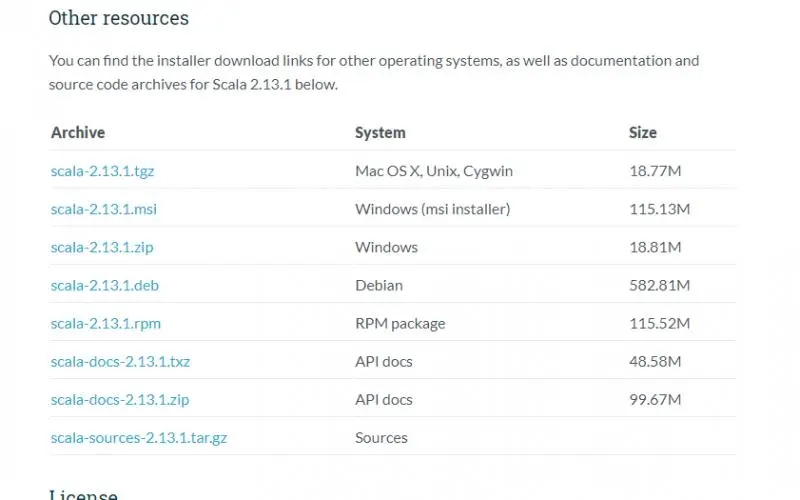This screenshot has height=500, width=800.
Task: Download the scala-2.13.1.deb Debian package
Action: (x=105, y=285)
